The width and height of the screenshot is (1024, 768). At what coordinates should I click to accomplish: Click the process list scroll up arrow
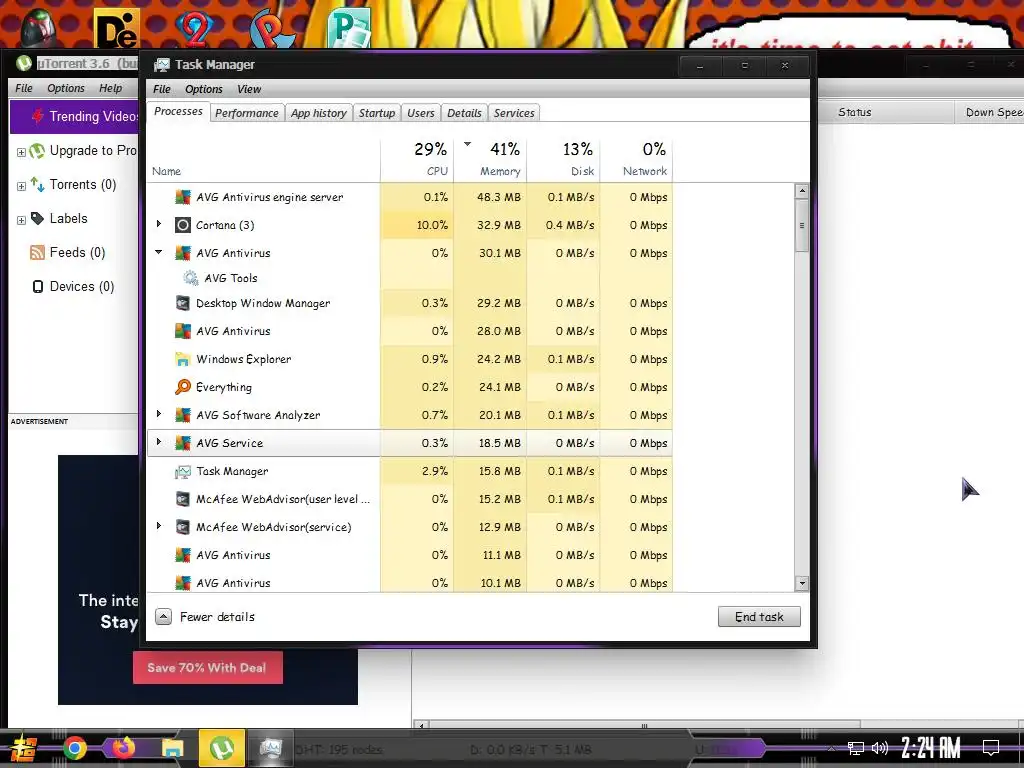tap(802, 191)
